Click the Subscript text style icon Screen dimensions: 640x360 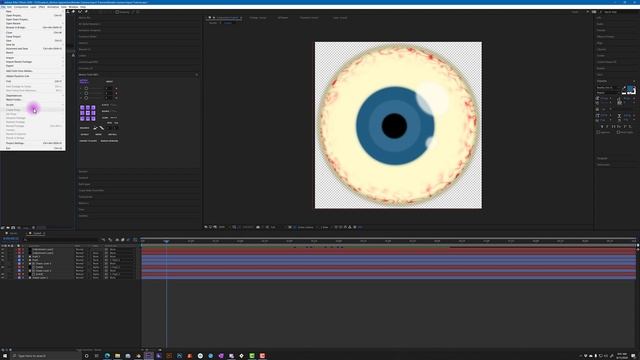click(x=630, y=127)
